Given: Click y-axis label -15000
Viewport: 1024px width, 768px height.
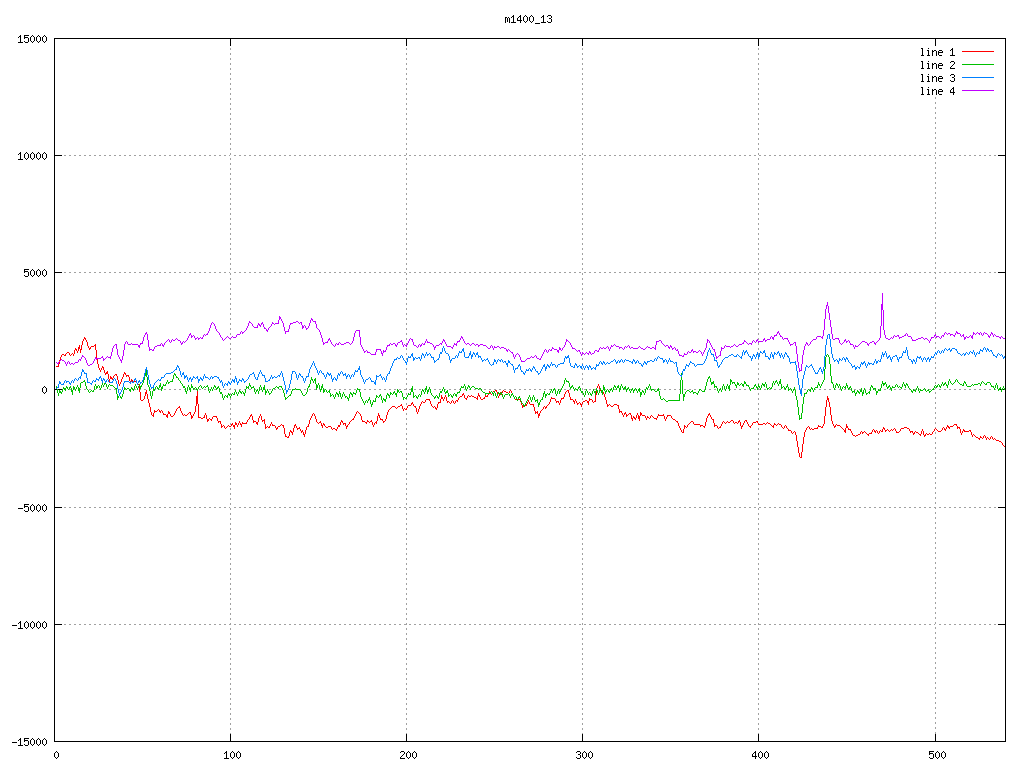Looking at the screenshot, I should click(30, 743).
